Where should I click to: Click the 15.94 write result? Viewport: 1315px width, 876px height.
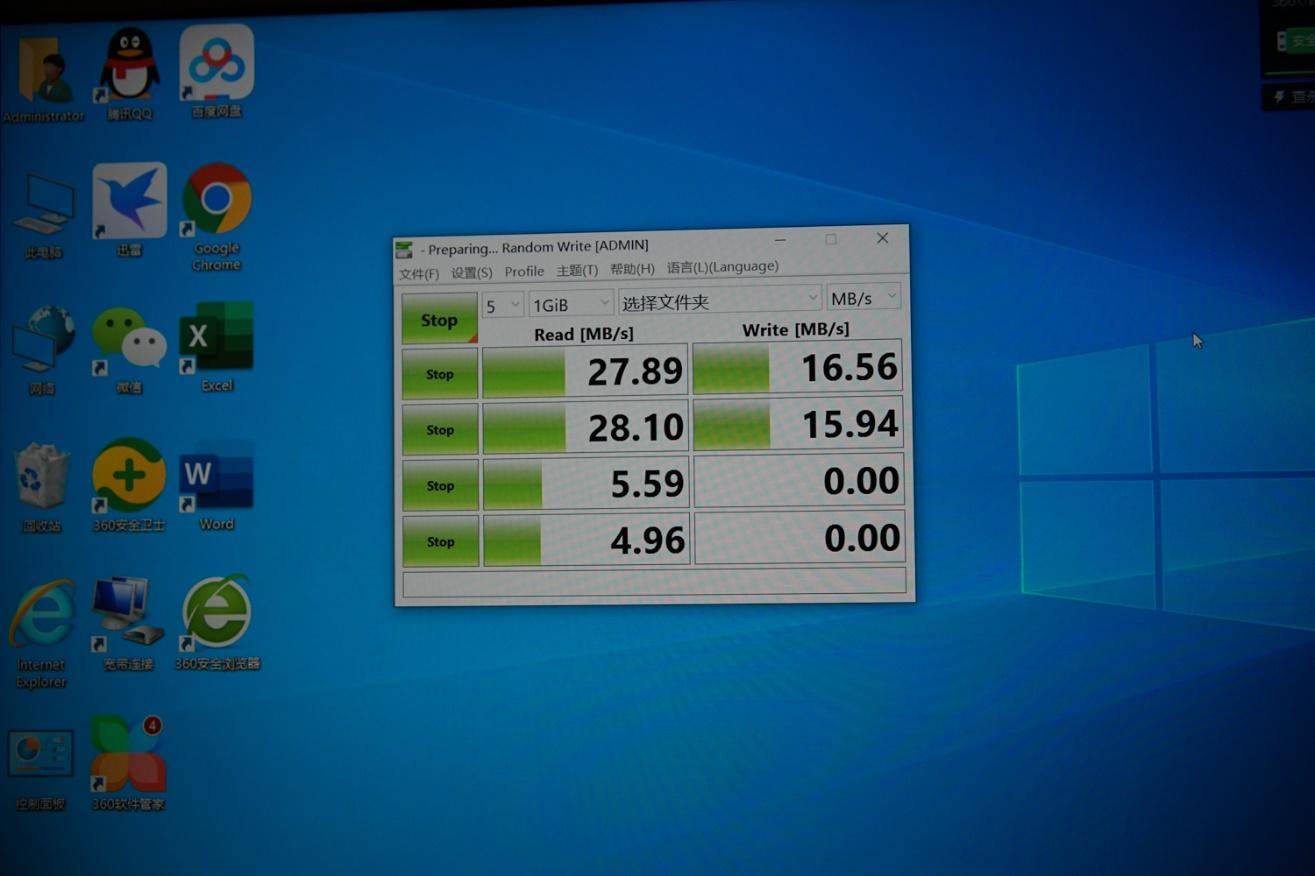click(x=798, y=423)
